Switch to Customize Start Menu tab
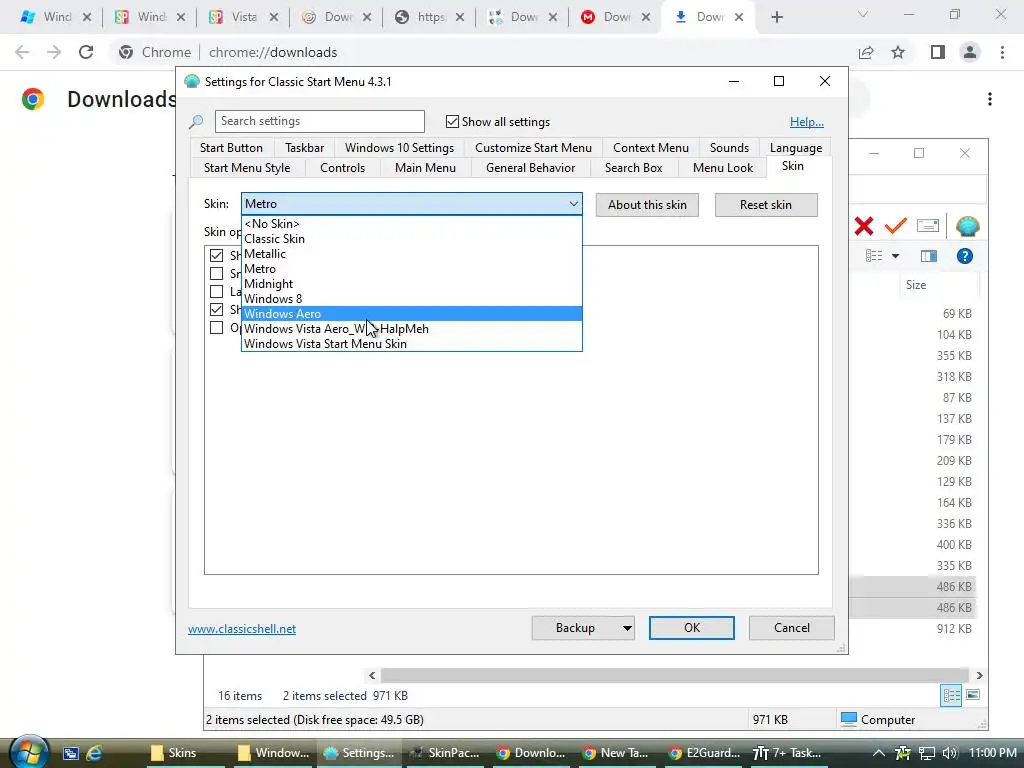 pyautogui.click(x=533, y=148)
